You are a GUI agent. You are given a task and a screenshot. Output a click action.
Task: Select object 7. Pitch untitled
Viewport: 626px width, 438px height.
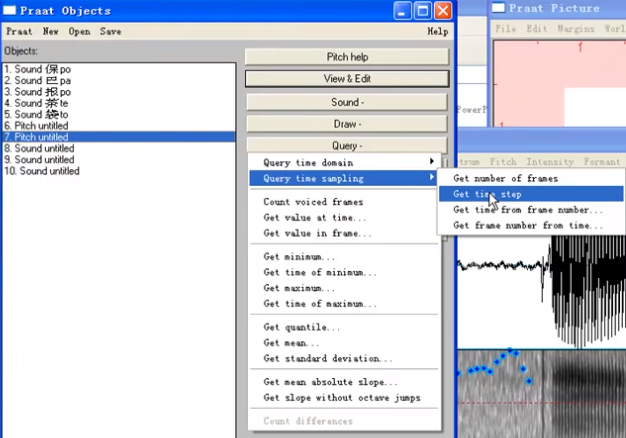[119, 137]
